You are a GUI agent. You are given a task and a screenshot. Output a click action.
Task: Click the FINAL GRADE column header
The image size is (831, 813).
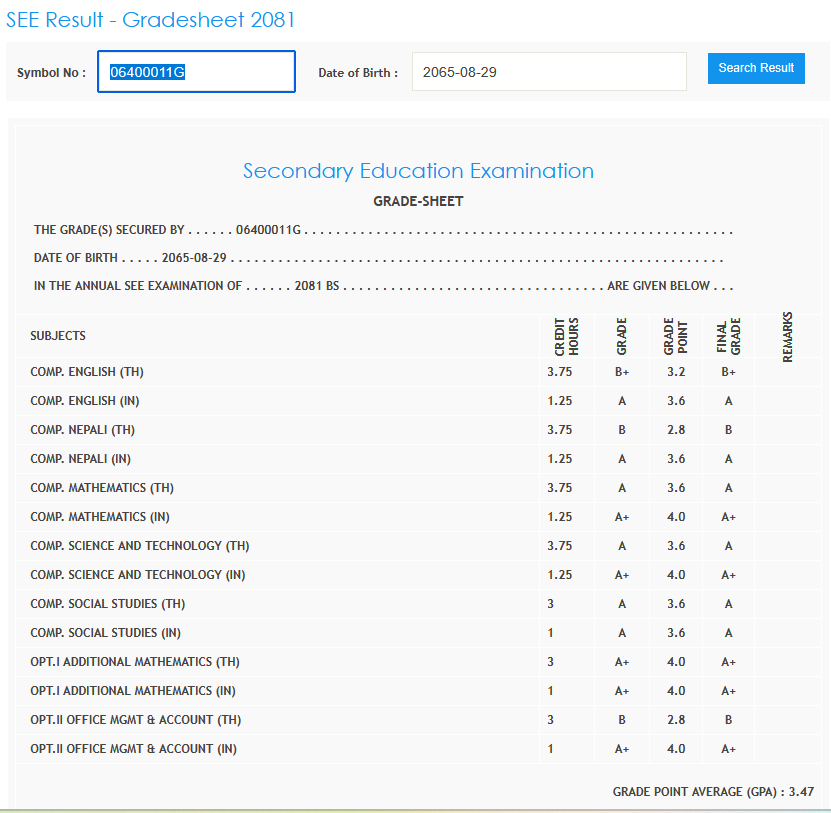point(728,337)
